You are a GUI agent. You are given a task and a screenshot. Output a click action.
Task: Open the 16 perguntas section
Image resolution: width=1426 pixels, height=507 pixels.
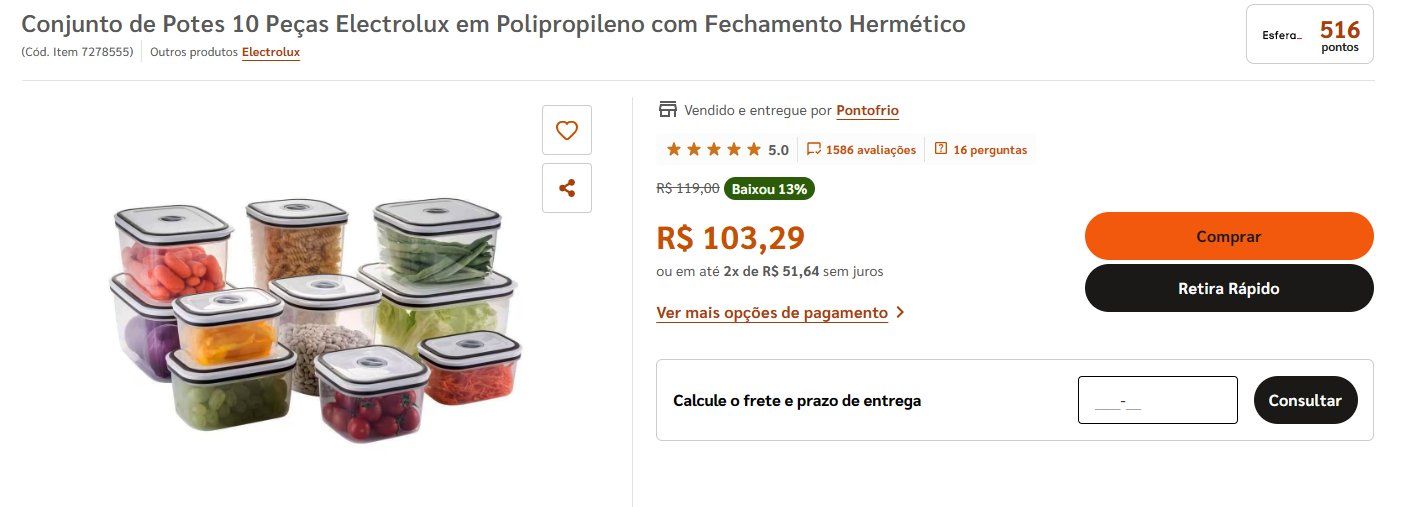point(990,150)
